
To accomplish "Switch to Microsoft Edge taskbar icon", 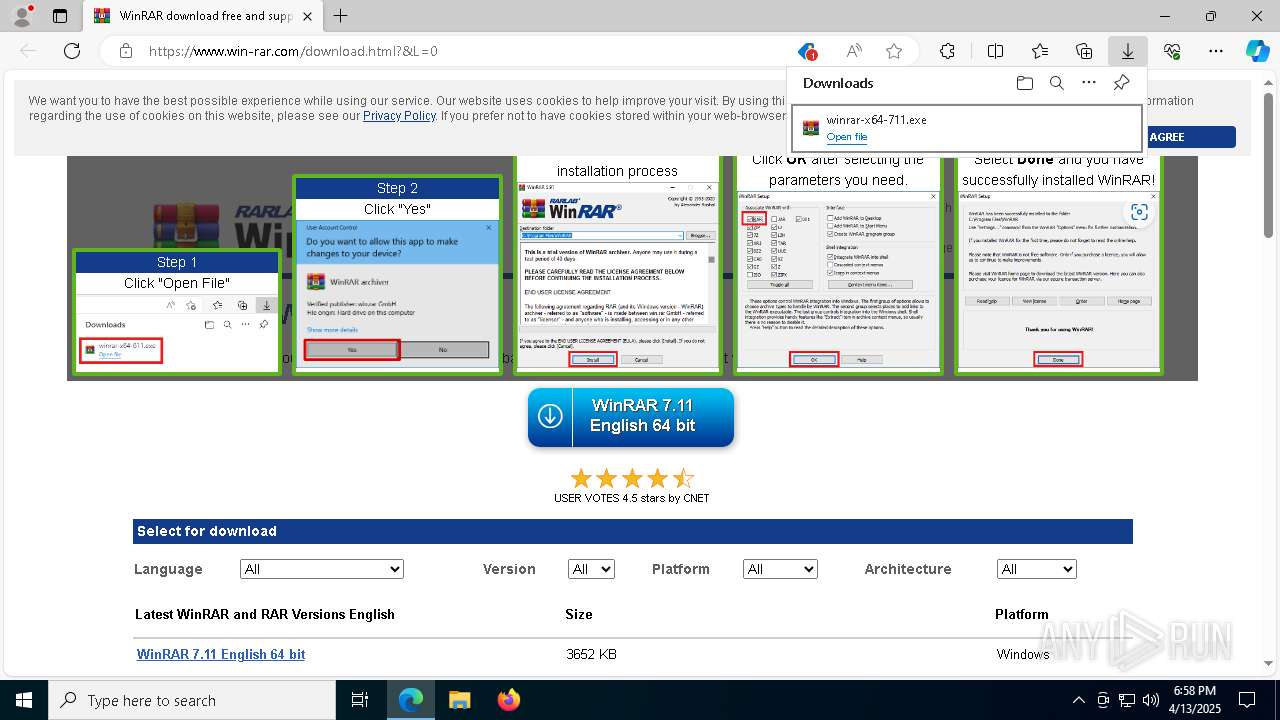I will (411, 700).
